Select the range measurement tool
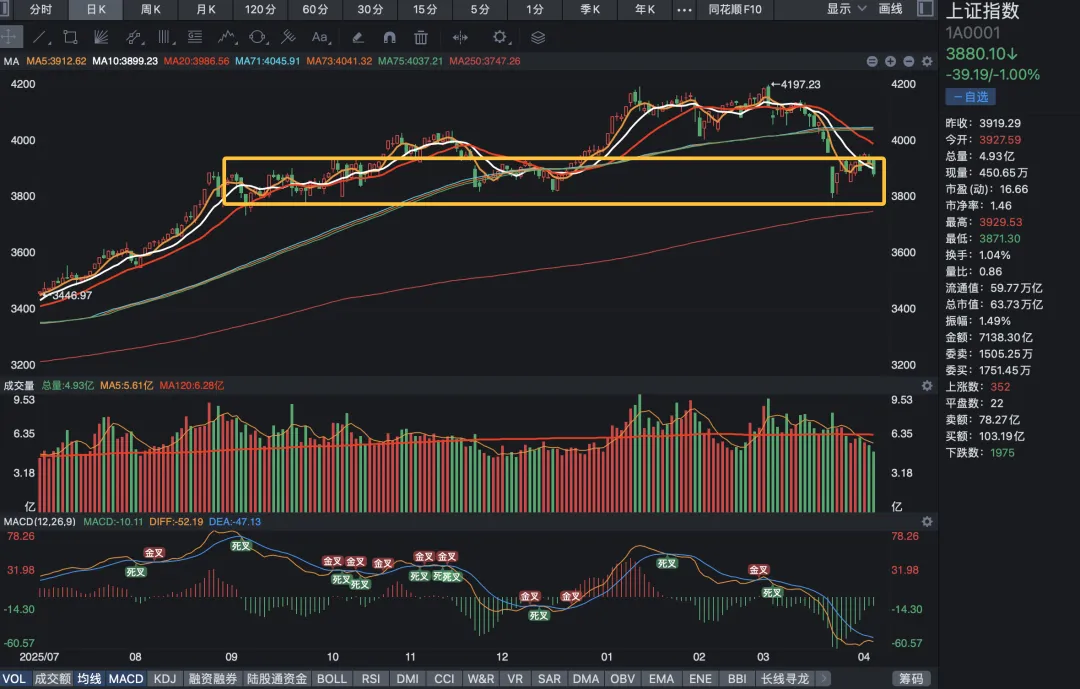1080x689 pixels. click(x=460, y=37)
